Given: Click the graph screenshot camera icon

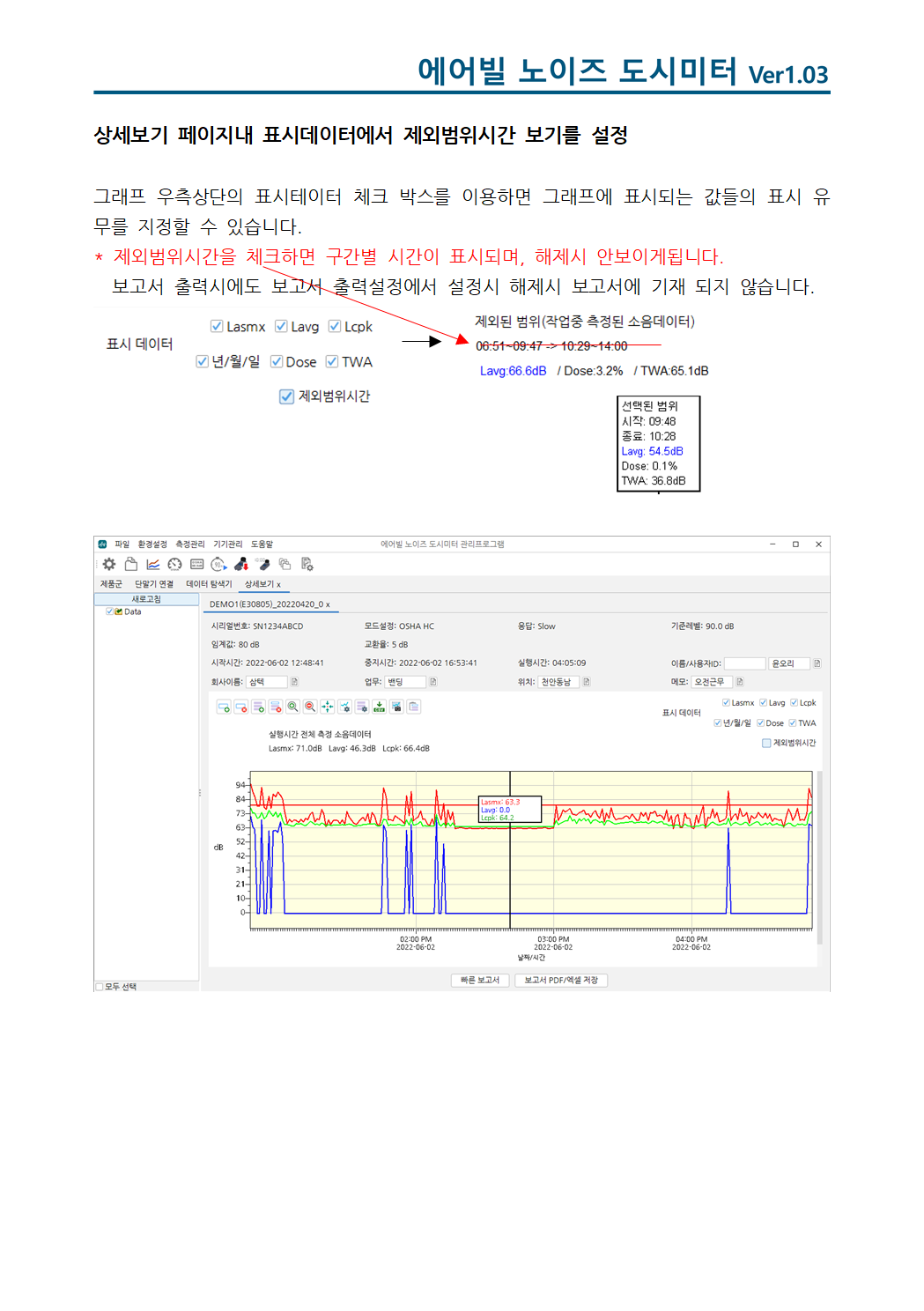Looking at the screenshot, I should [396, 707].
